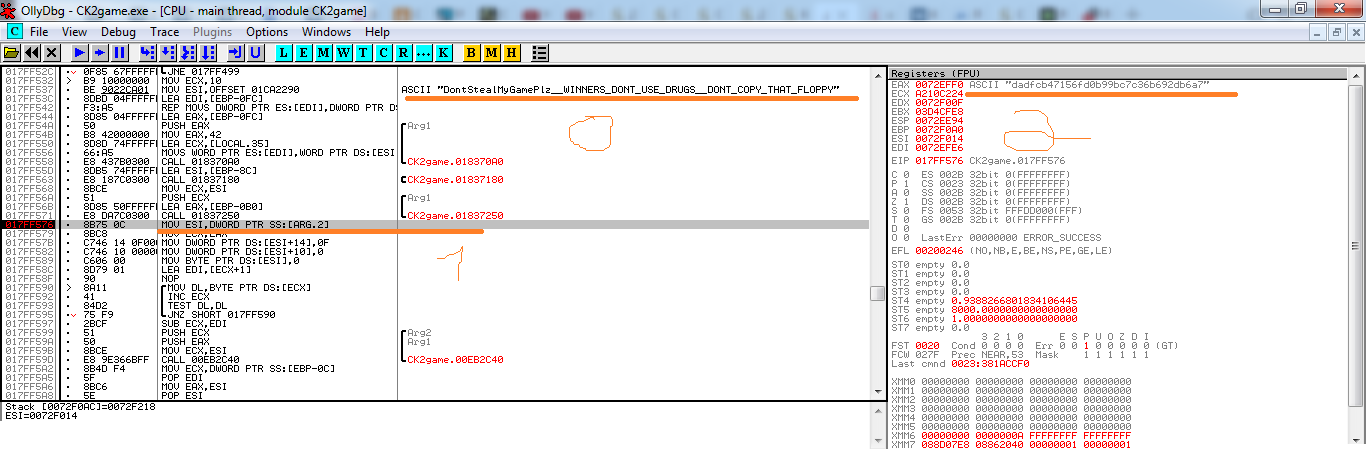Open the File menu

coord(39,32)
